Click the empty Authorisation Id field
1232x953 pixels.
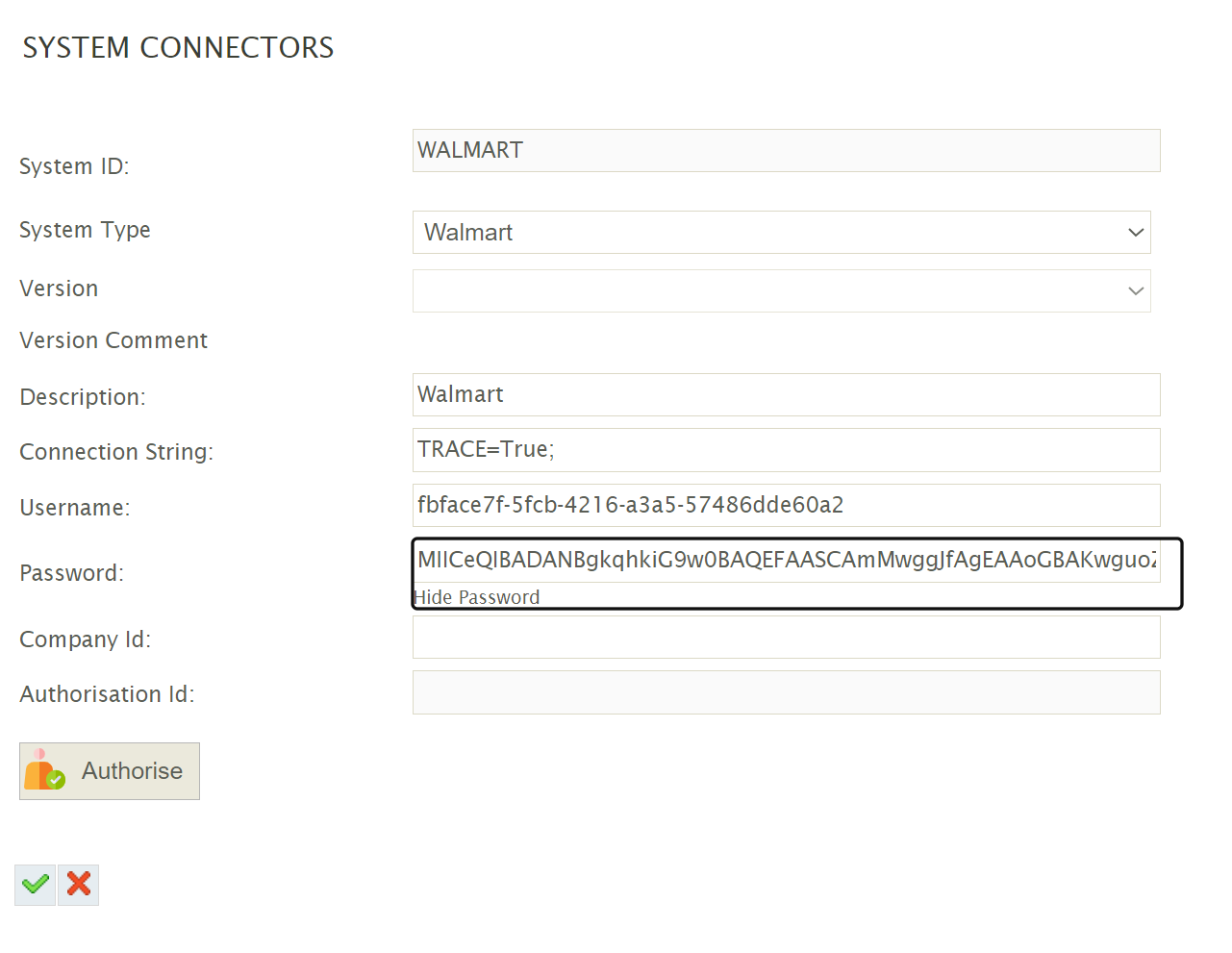787,692
